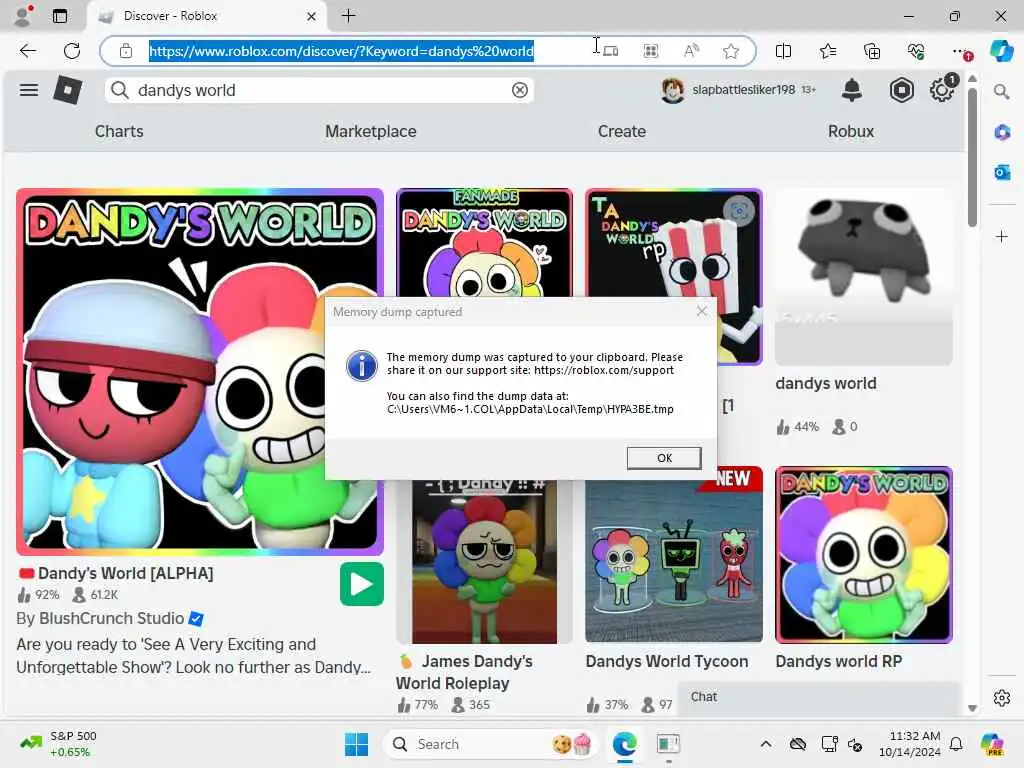Open slapbattlesliker198 avatar profile
Screen dimensions: 1024x768
click(x=673, y=90)
